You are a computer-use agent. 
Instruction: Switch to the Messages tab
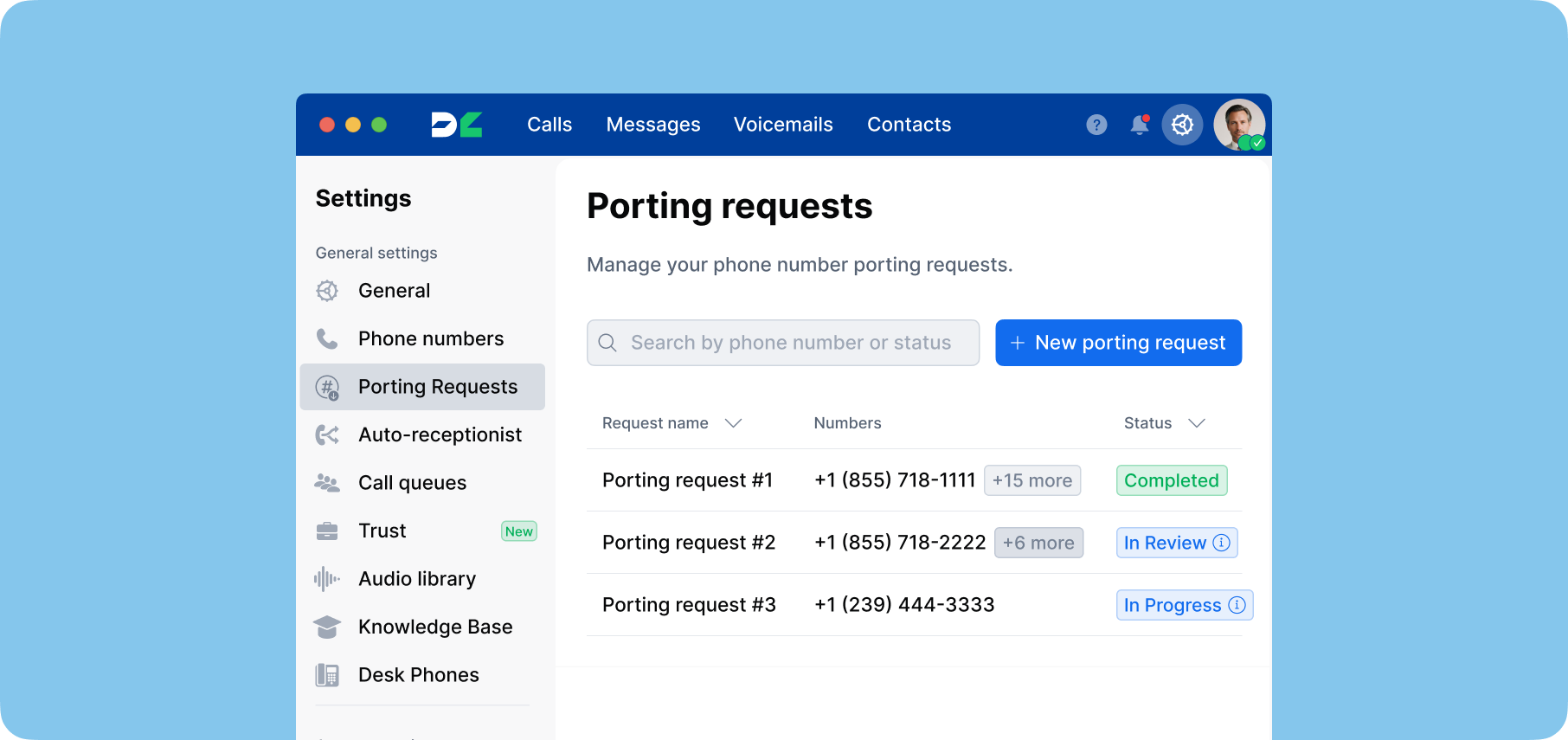pyautogui.click(x=653, y=125)
